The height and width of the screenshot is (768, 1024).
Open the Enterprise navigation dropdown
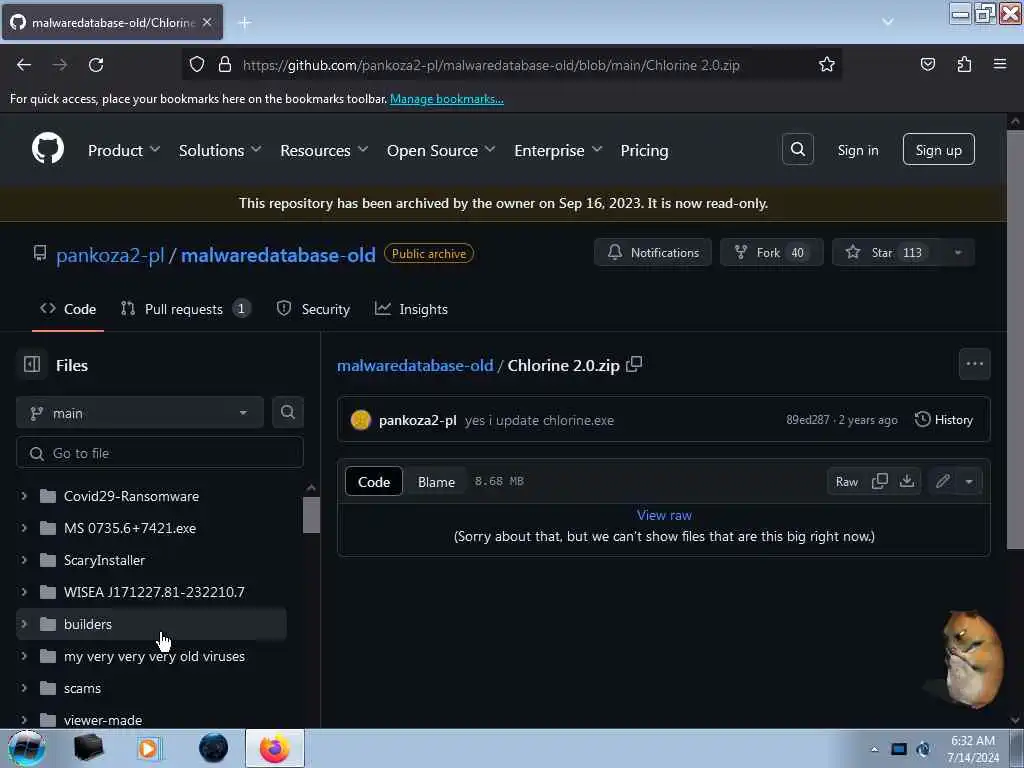pos(558,150)
